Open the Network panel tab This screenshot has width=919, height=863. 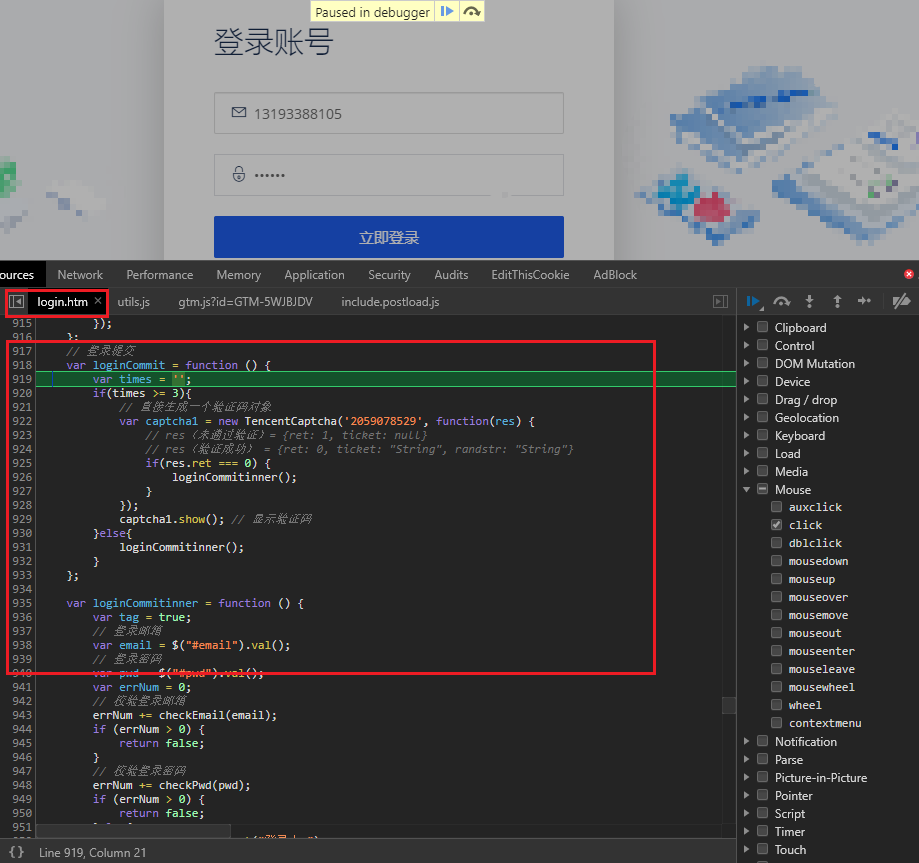pos(80,274)
